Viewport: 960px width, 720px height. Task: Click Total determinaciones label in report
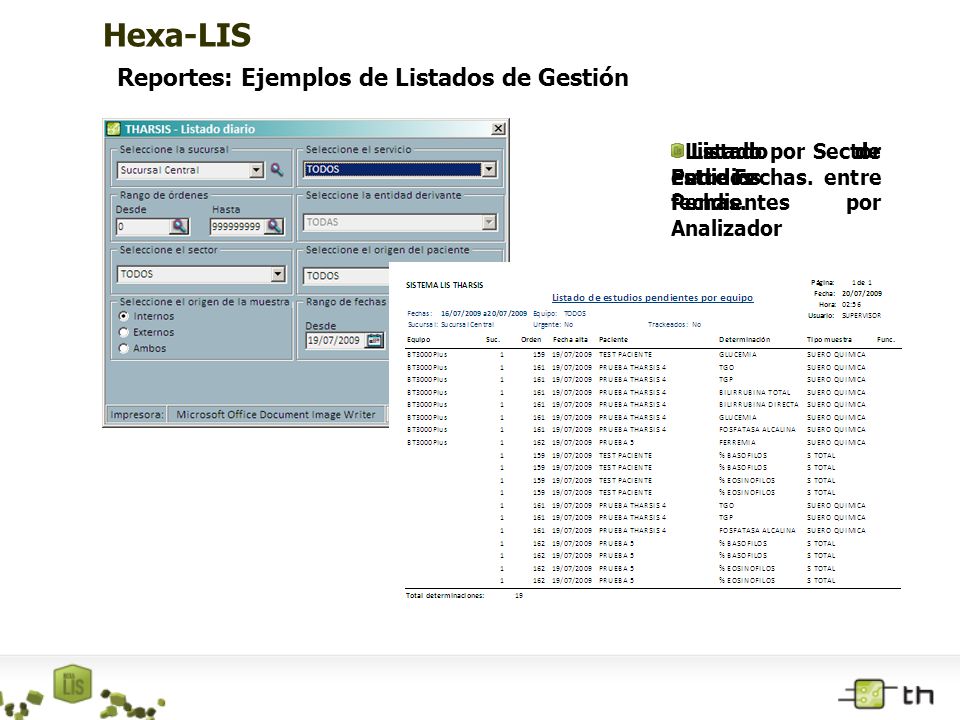(x=445, y=595)
